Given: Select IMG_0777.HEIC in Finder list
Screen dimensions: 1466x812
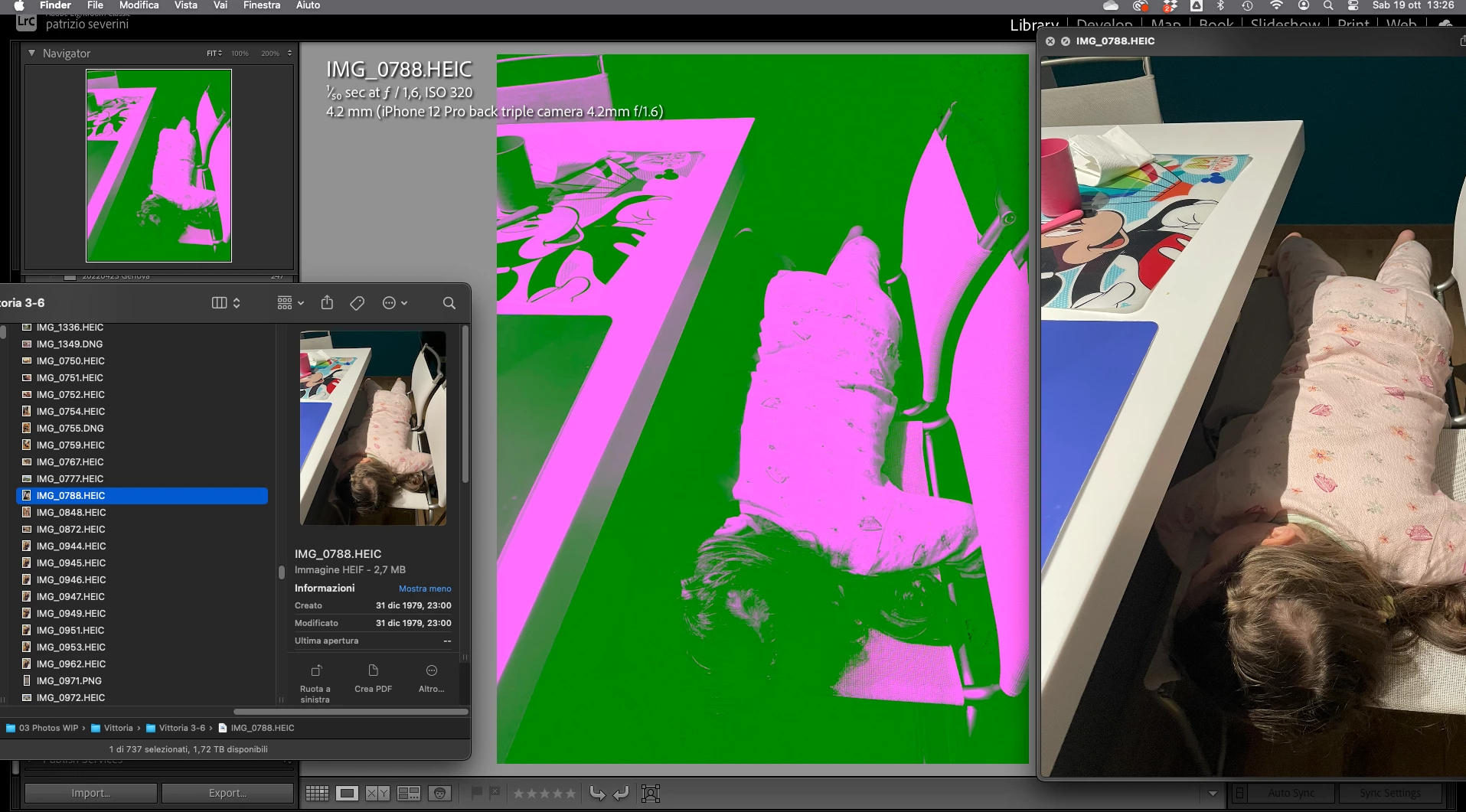Looking at the screenshot, I should pos(142,479).
